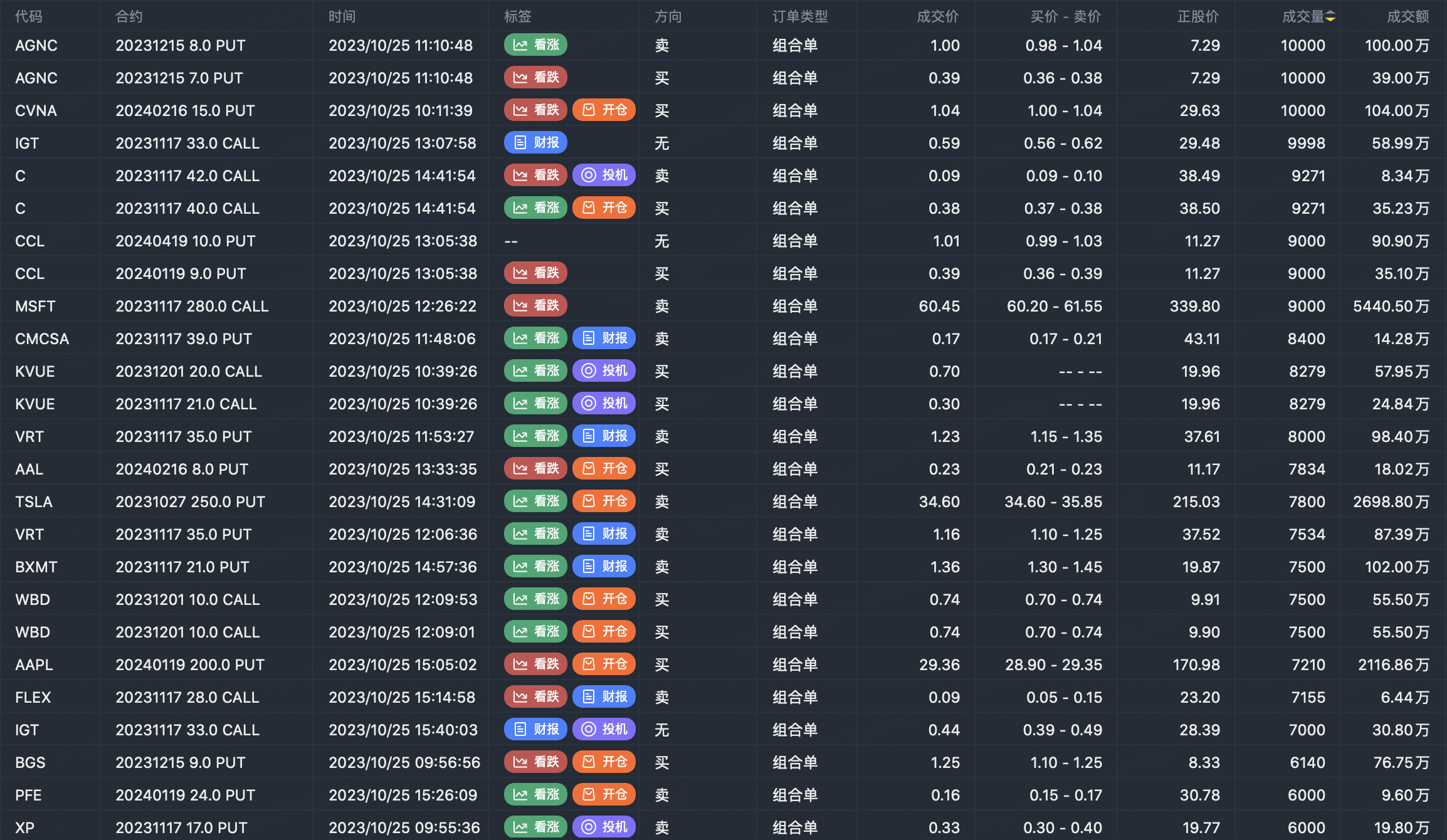1447x840 pixels.
Task: Click the 开仓 tag in CVNA row
Action: click(x=604, y=110)
